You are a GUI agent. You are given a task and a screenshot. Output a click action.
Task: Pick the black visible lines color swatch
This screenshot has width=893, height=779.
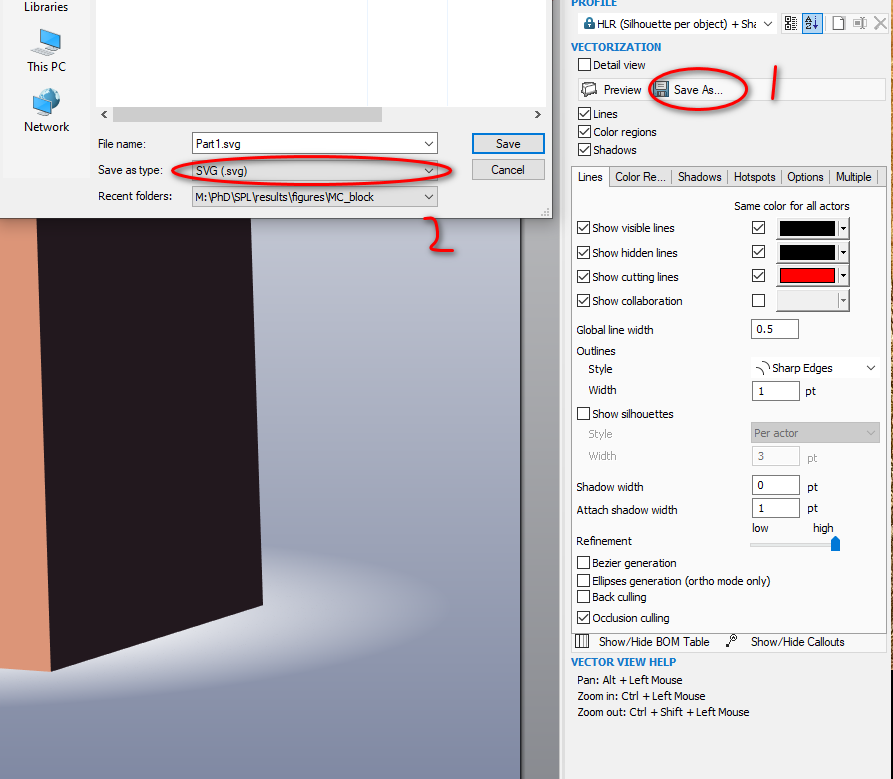tap(807, 228)
